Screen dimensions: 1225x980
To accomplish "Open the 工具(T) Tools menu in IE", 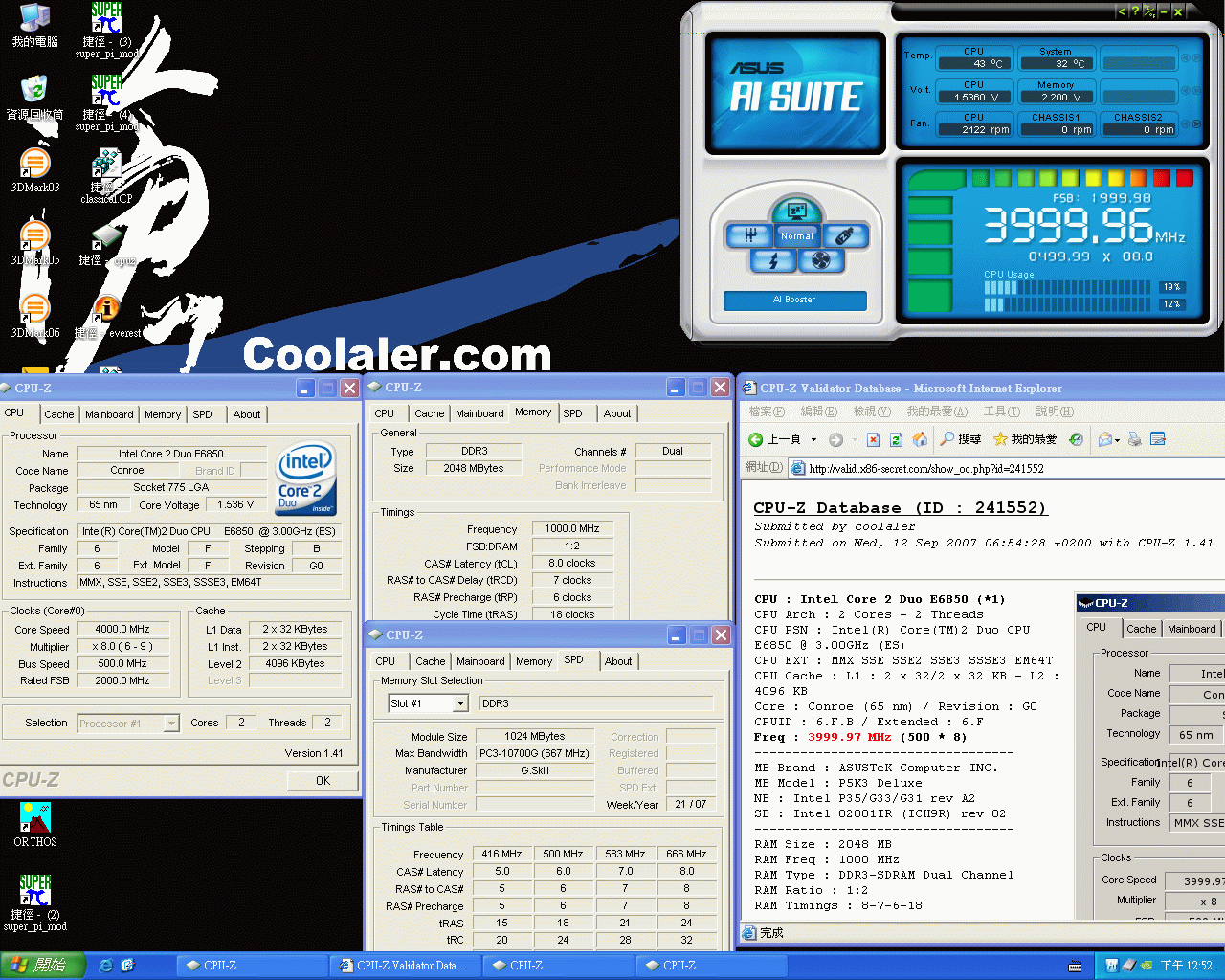I will pos(1001,412).
